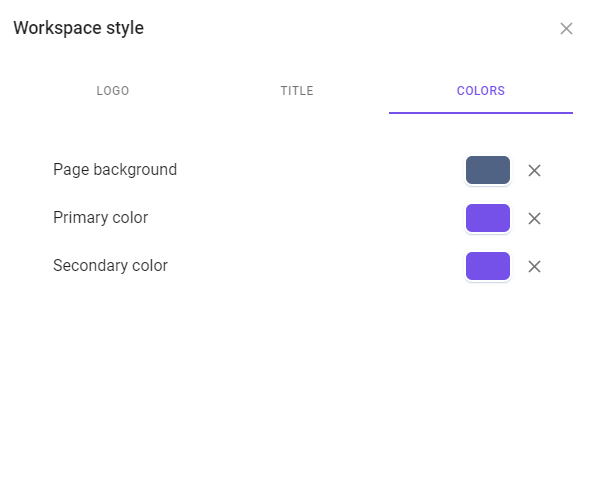Select the COLORS tab

481,91
